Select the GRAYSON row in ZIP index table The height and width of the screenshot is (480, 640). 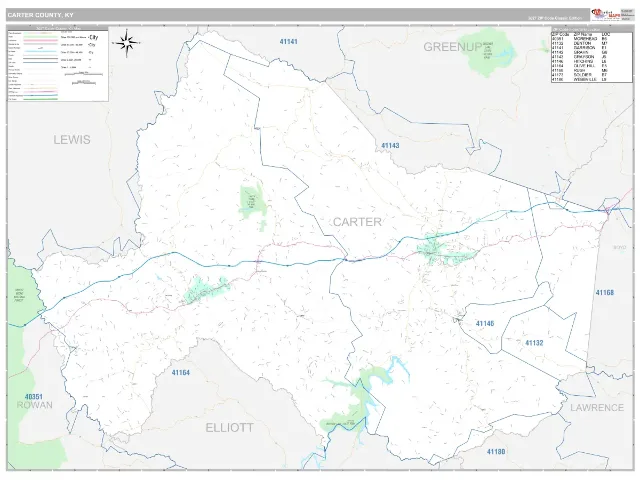[592, 57]
